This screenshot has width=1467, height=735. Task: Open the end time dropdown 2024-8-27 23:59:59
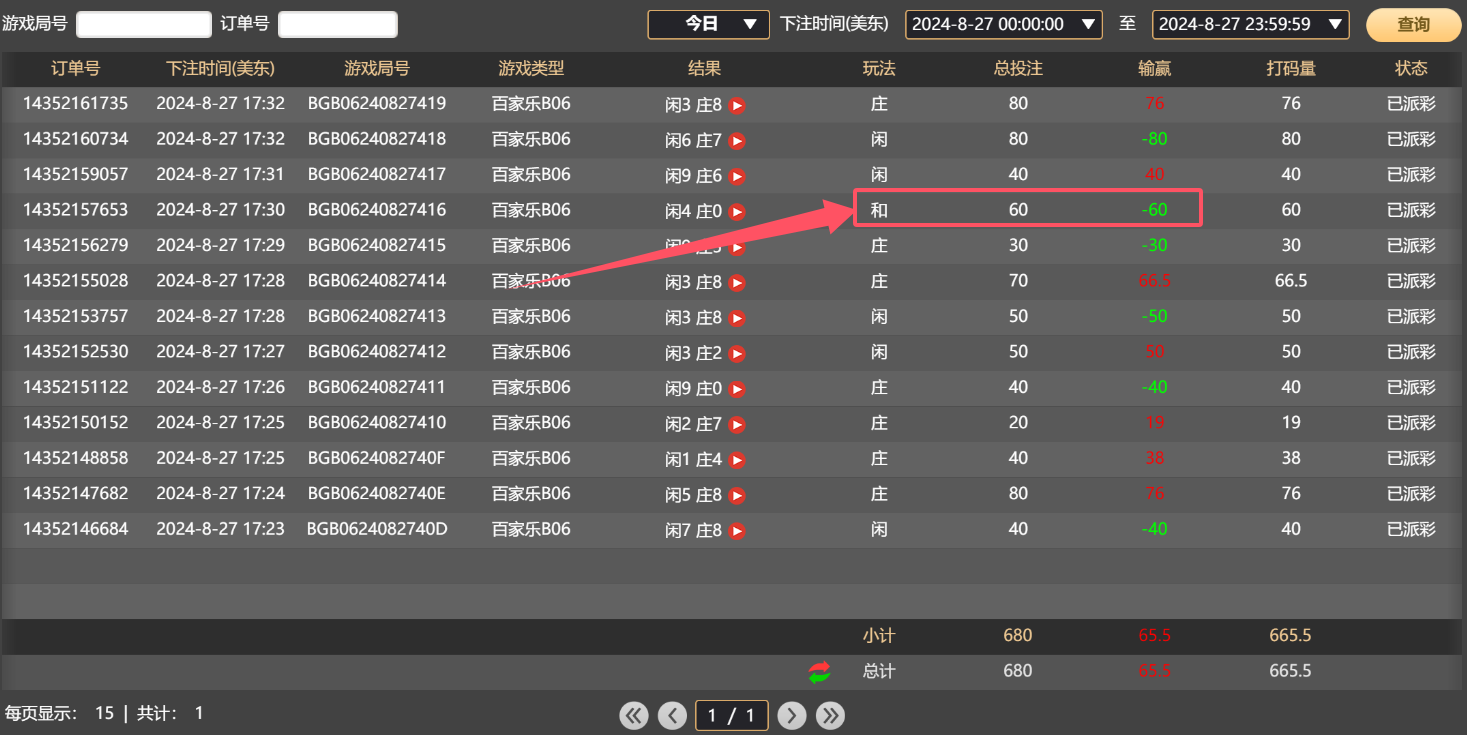1250,24
